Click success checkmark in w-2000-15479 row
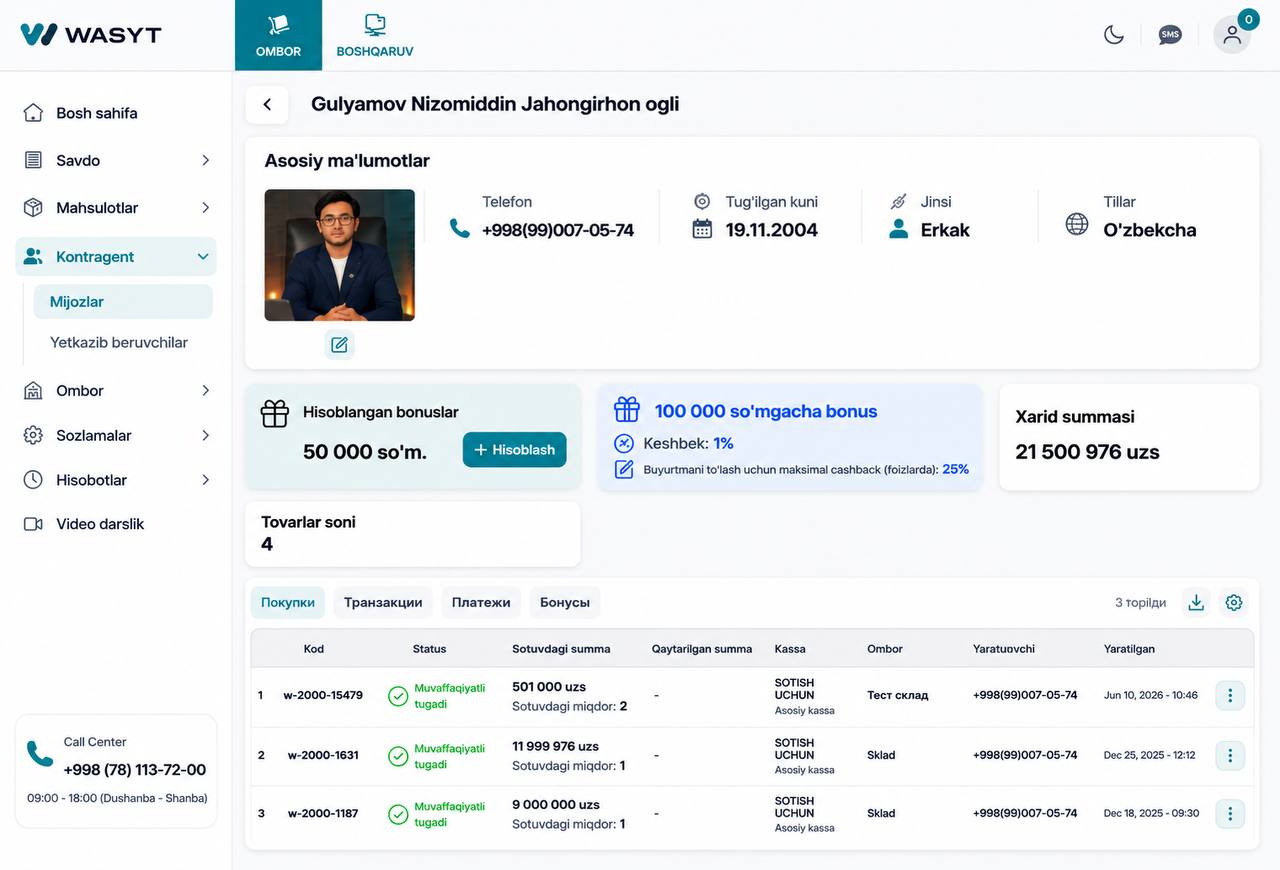The height and width of the screenshot is (870, 1280). pyautogui.click(x=398, y=696)
